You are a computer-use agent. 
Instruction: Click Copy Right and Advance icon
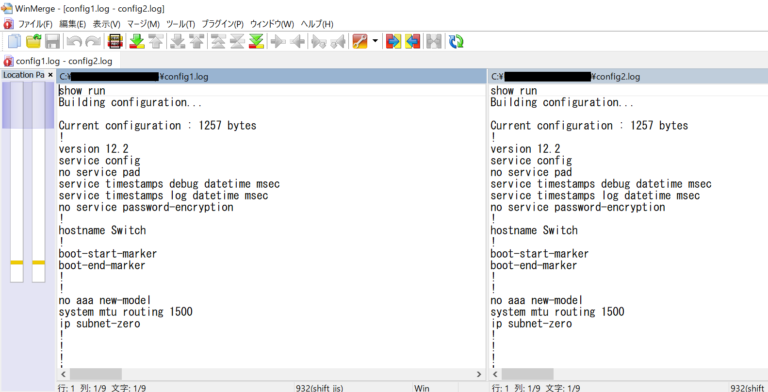(x=318, y=42)
